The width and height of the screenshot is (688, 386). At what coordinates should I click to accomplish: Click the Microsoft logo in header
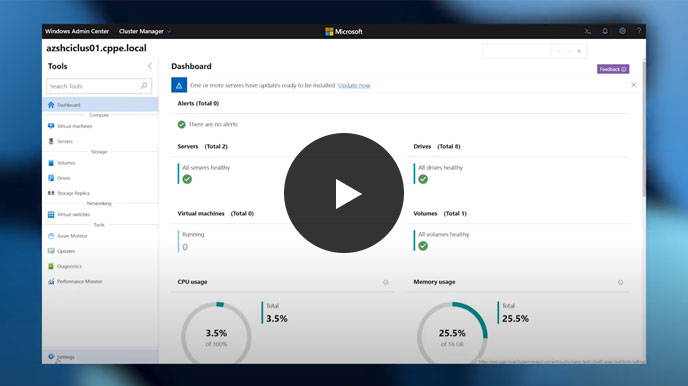pos(344,32)
